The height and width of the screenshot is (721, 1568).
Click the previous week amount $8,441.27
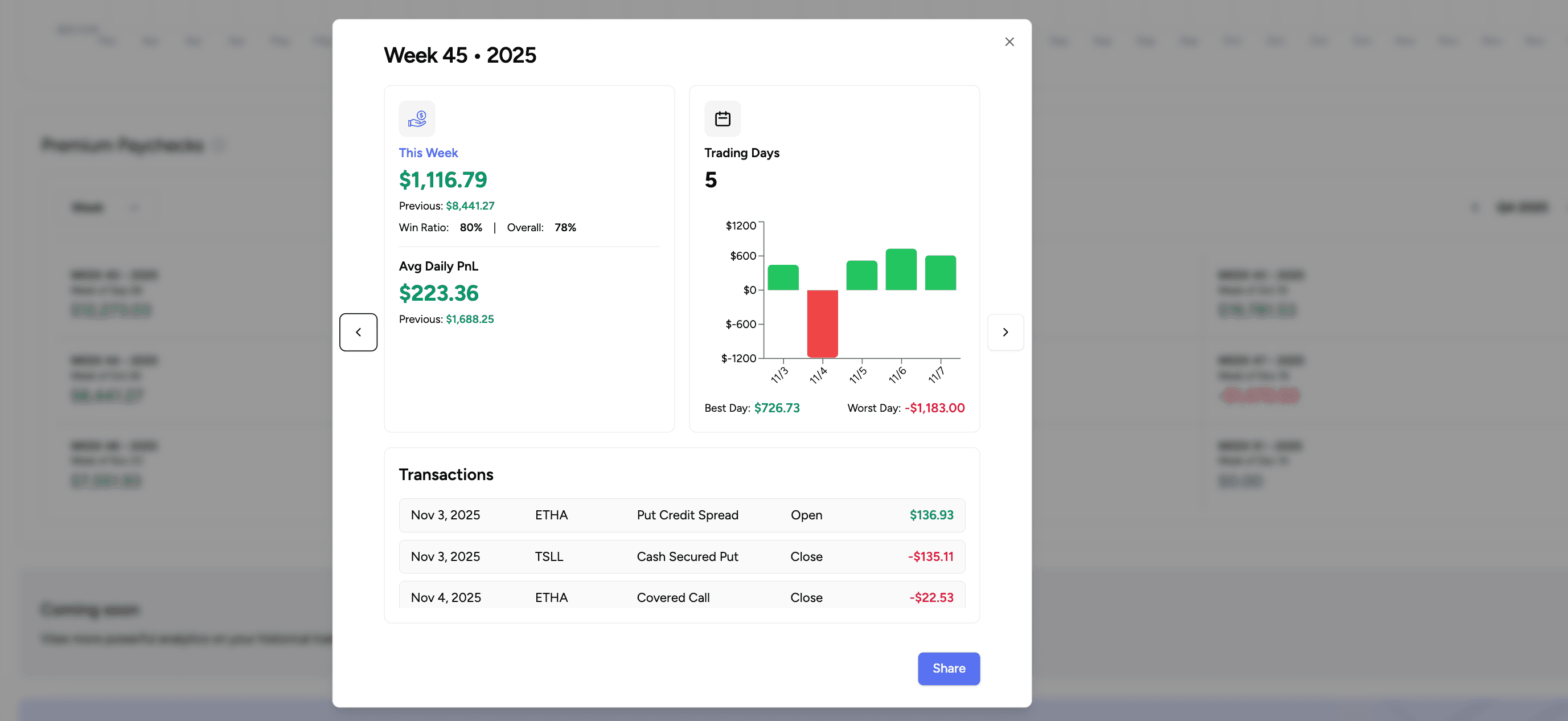point(469,206)
